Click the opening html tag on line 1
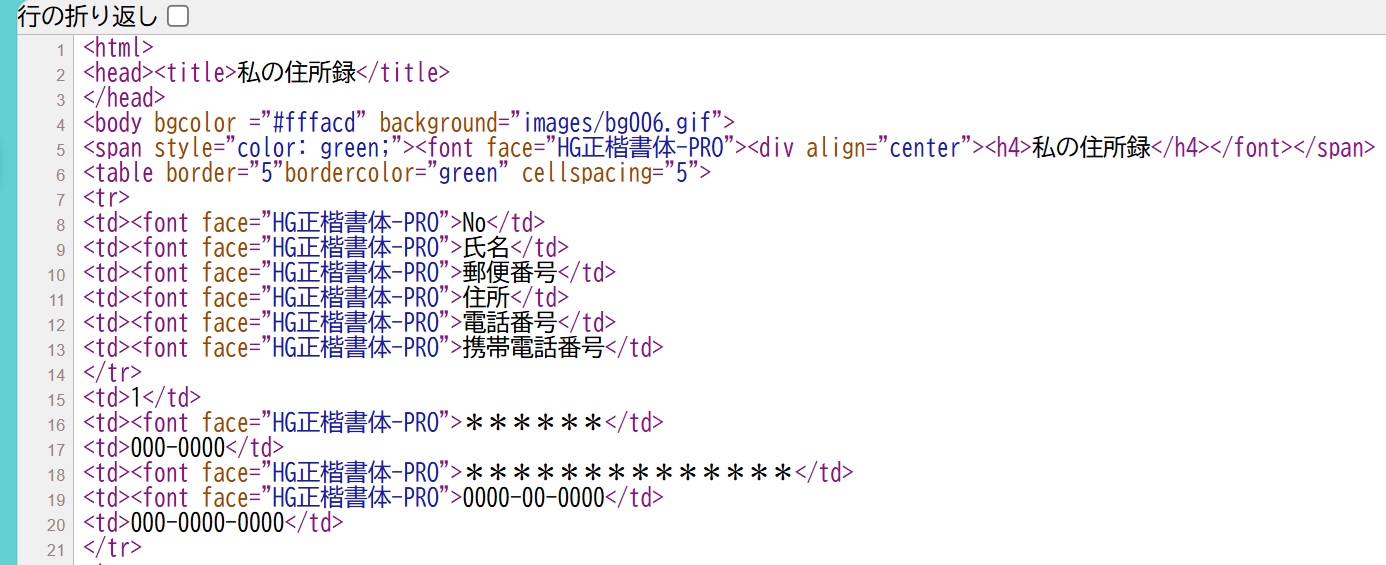1386x565 pixels. 118,48
